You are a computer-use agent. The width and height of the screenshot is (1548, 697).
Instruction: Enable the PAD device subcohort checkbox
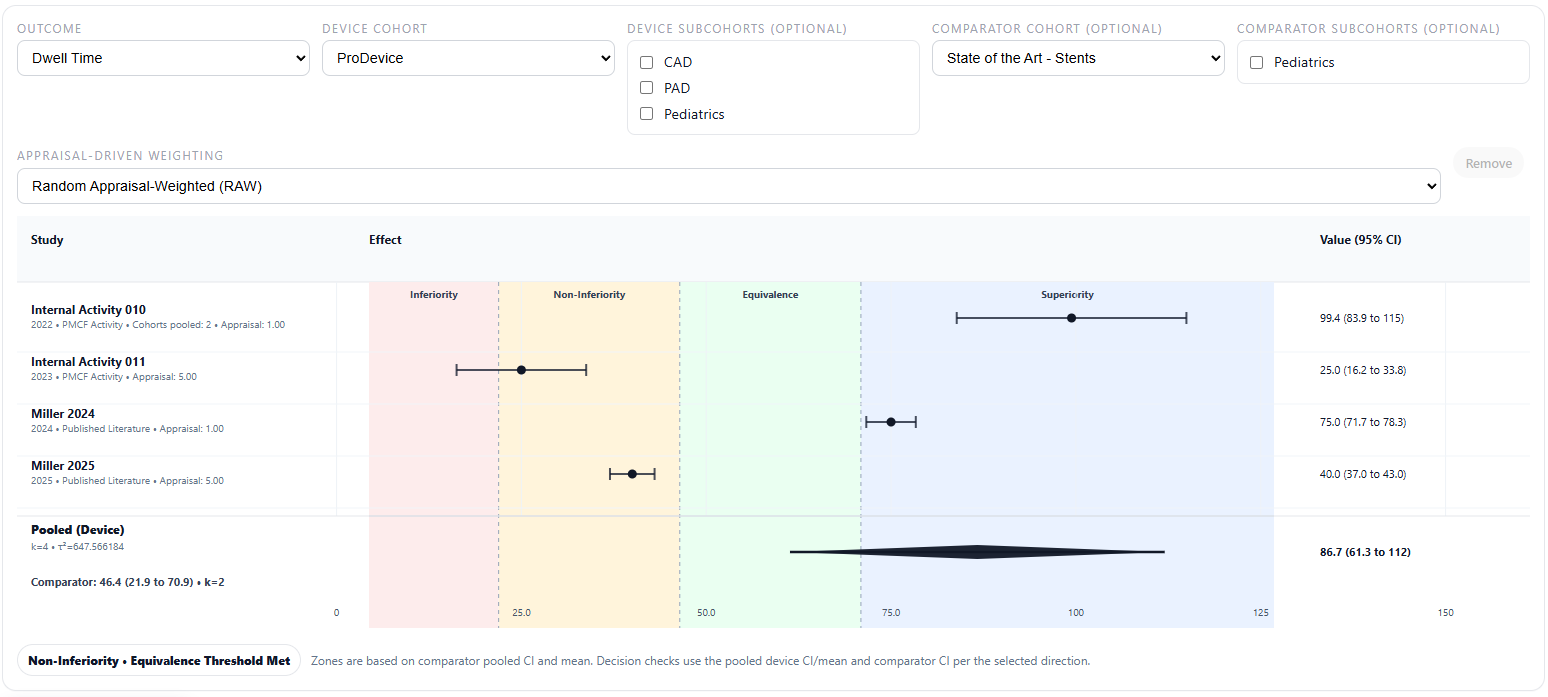[x=646, y=88]
